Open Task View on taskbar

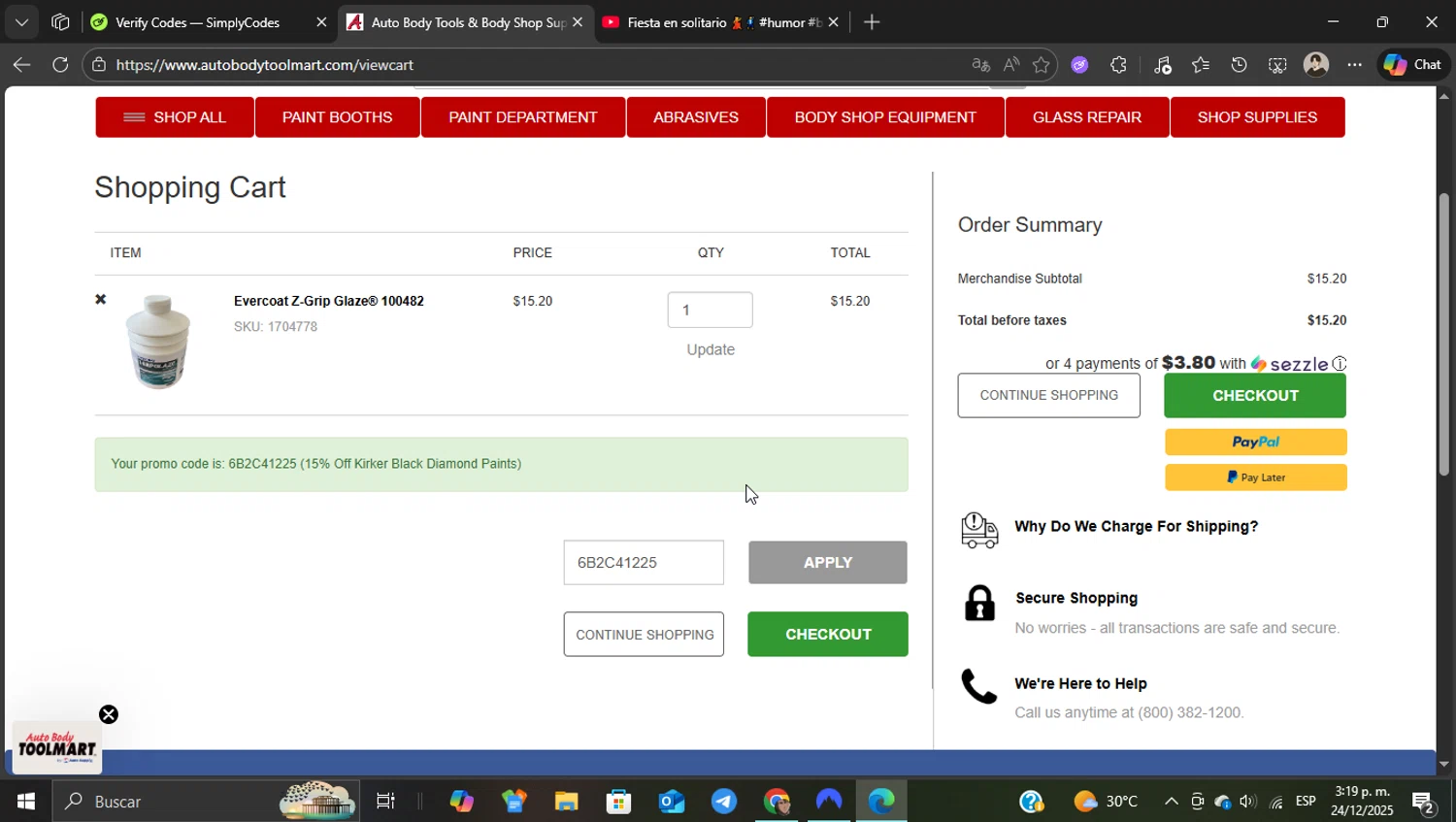pyautogui.click(x=385, y=802)
